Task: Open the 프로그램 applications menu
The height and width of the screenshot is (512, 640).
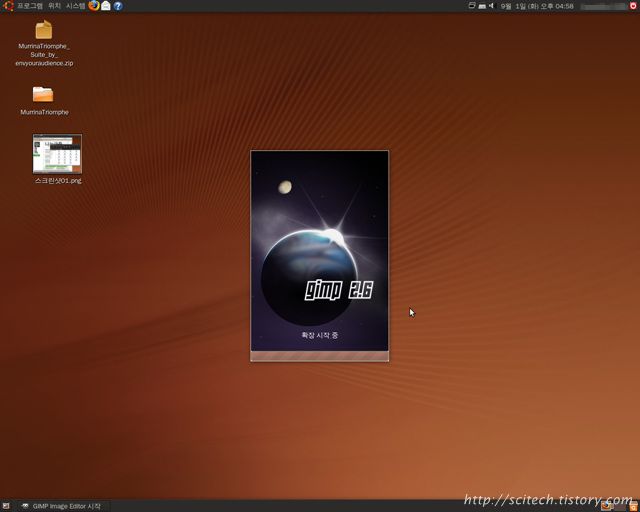Action: [30, 6]
